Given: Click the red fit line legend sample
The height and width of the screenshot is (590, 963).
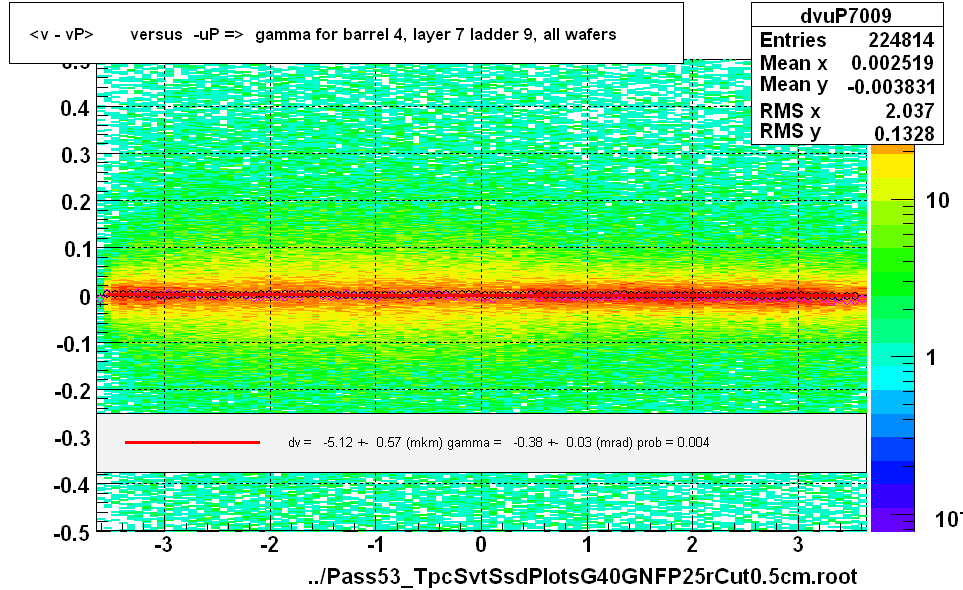Looking at the screenshot, I should (x=192, y=442).
